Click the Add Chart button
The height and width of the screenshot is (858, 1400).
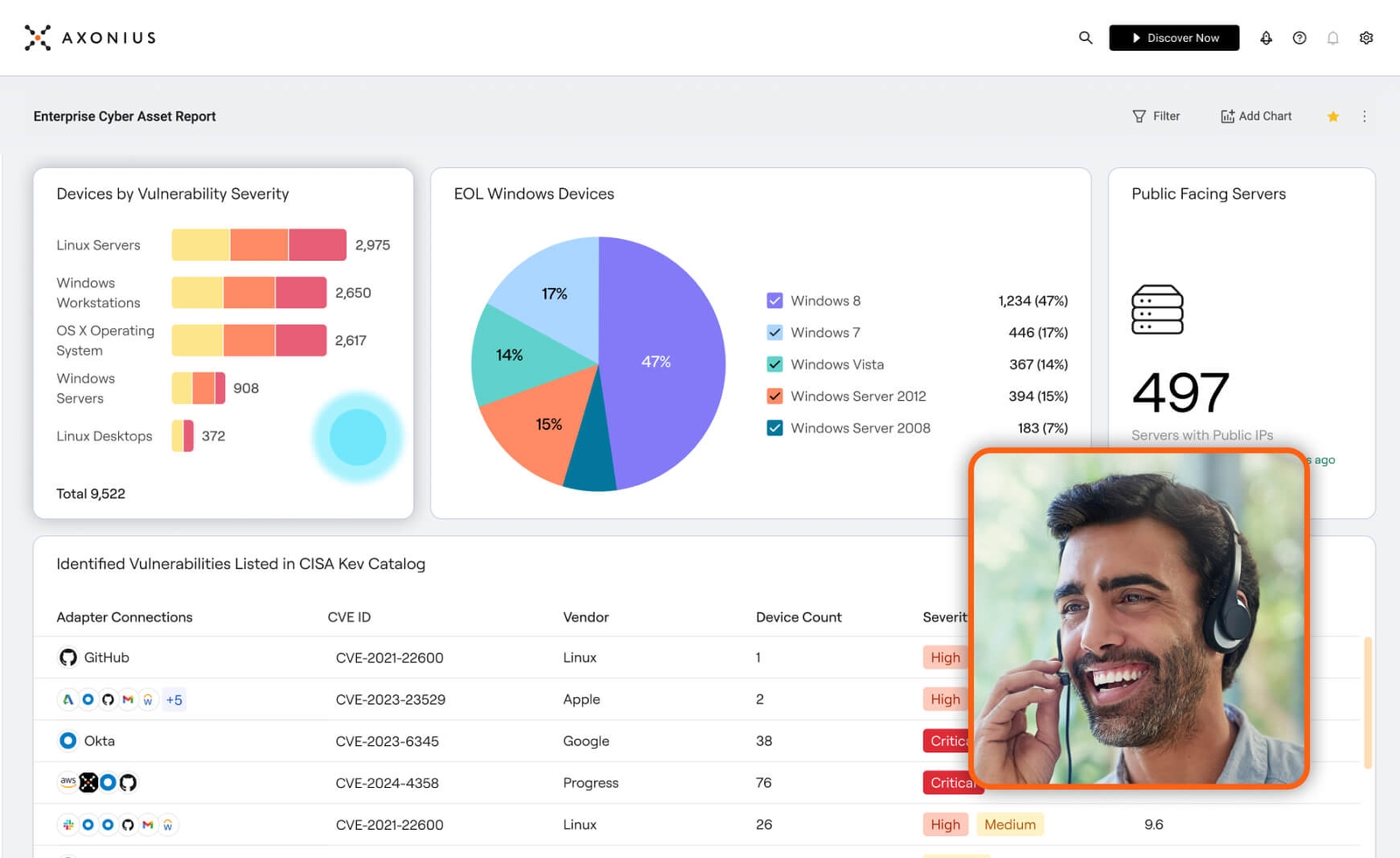[1256, 116]
